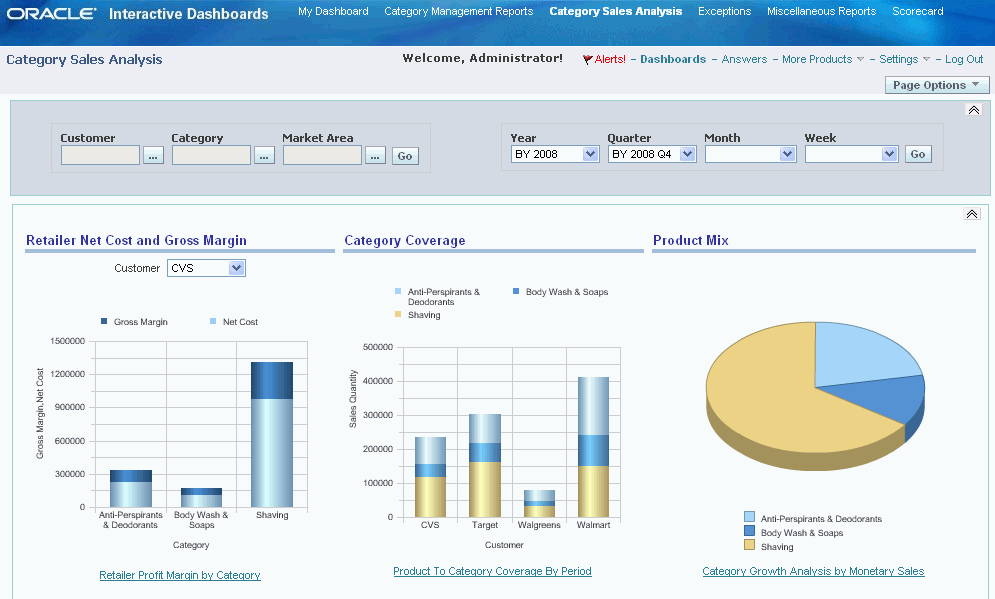Click the CVS stacked bar
Viewport: 995px width, 599px height.
(x=430, y=477)
